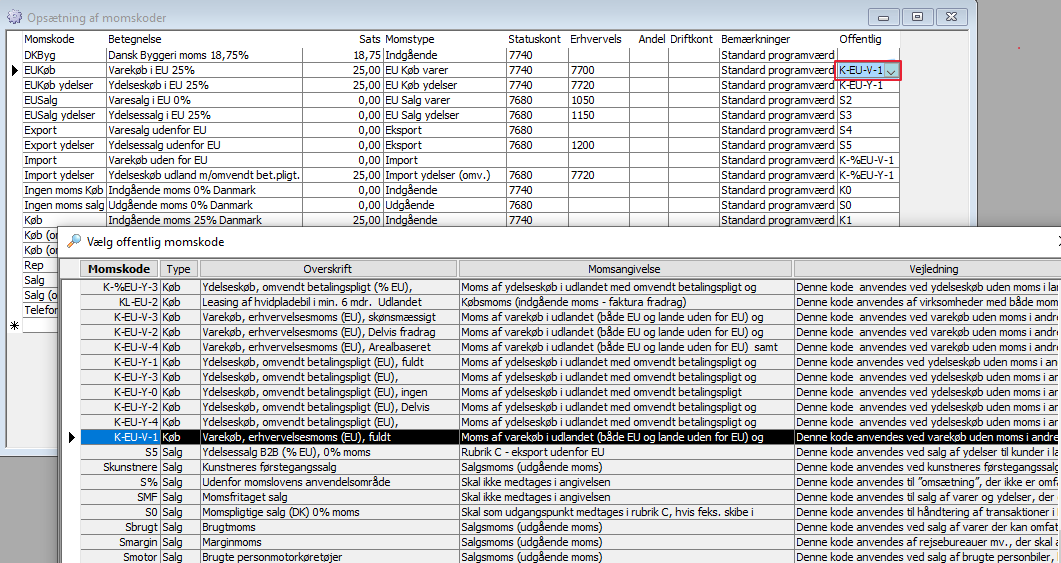Click the row arrow beside the highlighted K-EU-V-1 row

coord(70,437)
